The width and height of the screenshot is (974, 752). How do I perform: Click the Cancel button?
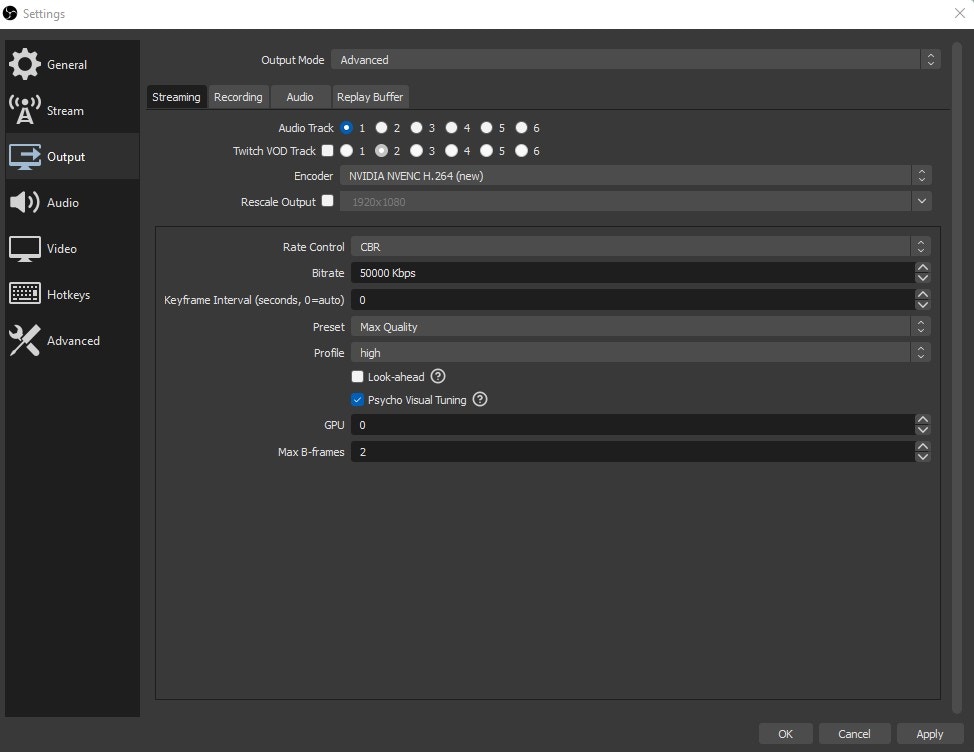(855, 733)
